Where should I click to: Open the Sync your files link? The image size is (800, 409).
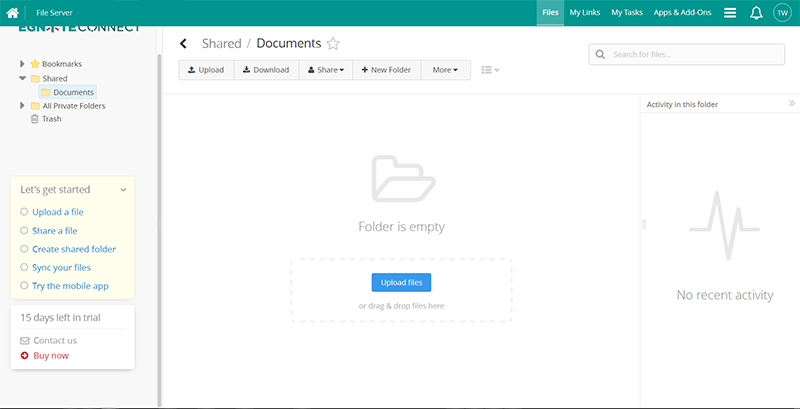(x=61, y=267)
